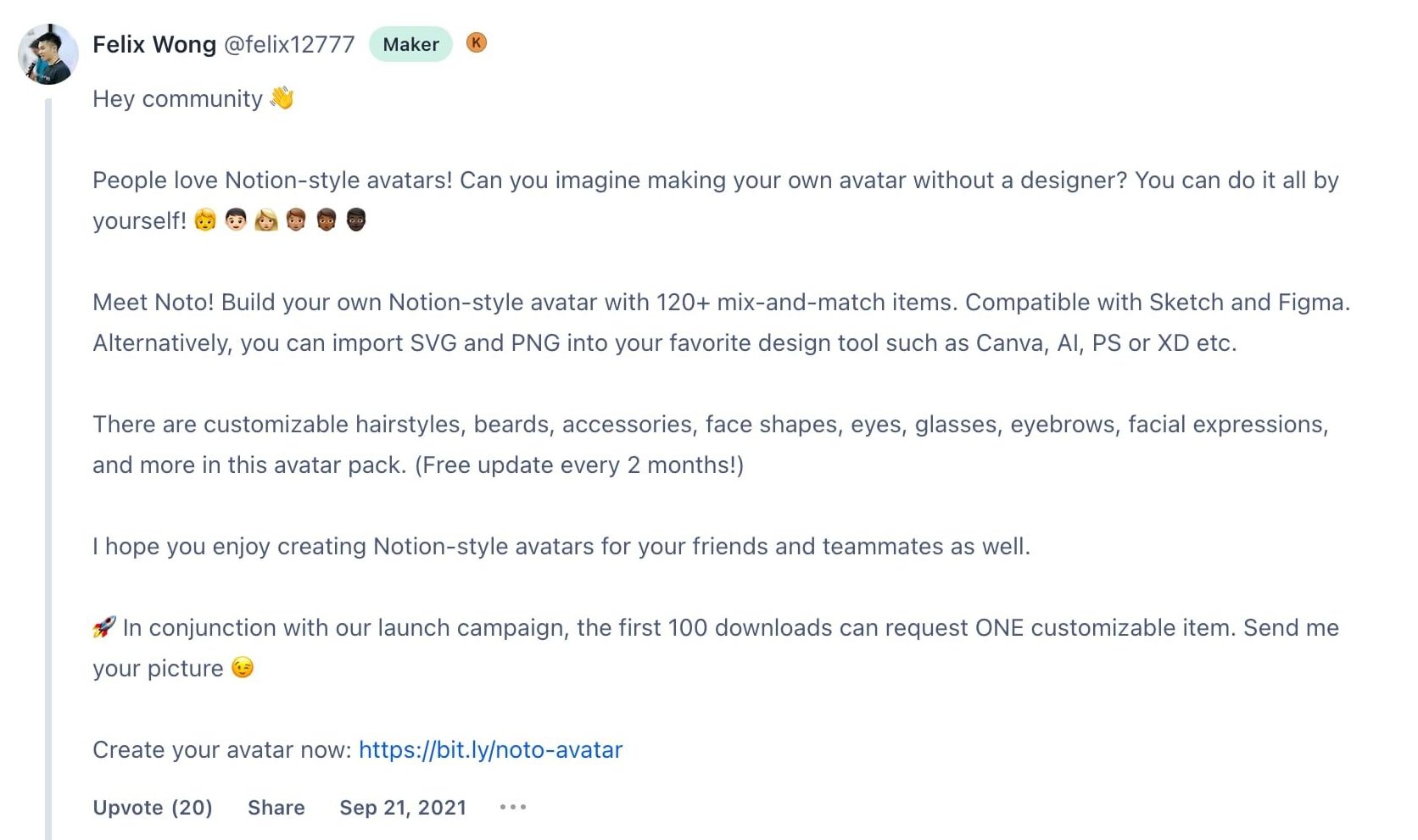The image size is (1418, 840).
Task: Share Felix Wong's comment
Action: click(x=276, y=807)
